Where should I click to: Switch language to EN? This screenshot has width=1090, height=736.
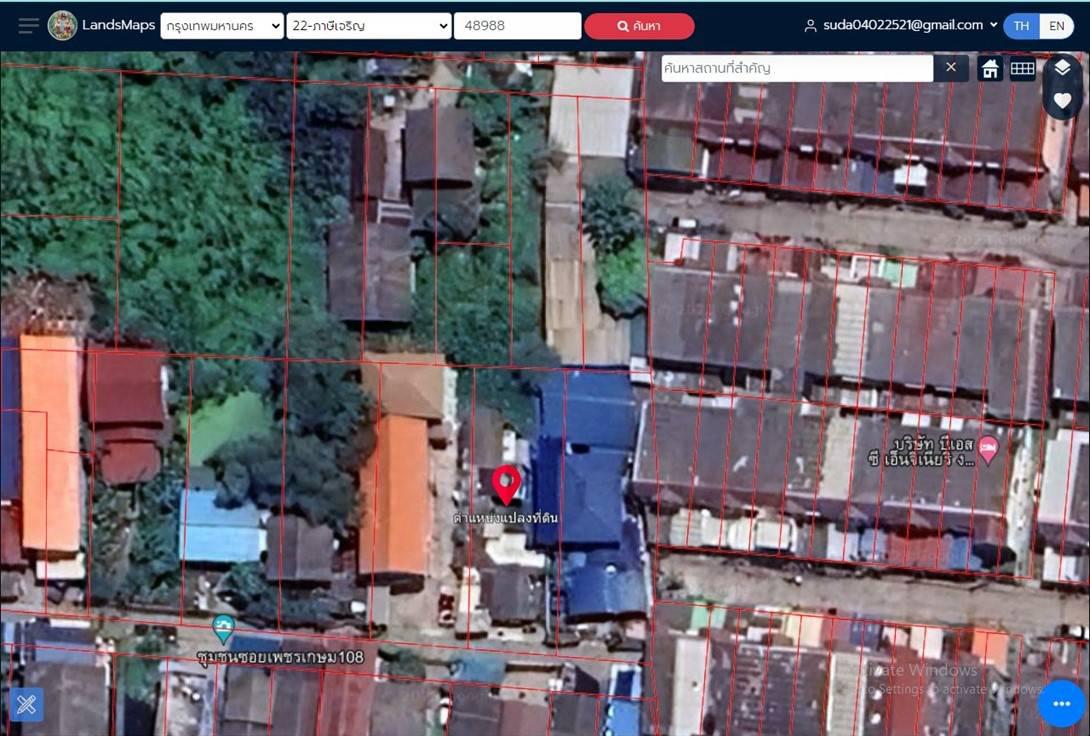1057,26
